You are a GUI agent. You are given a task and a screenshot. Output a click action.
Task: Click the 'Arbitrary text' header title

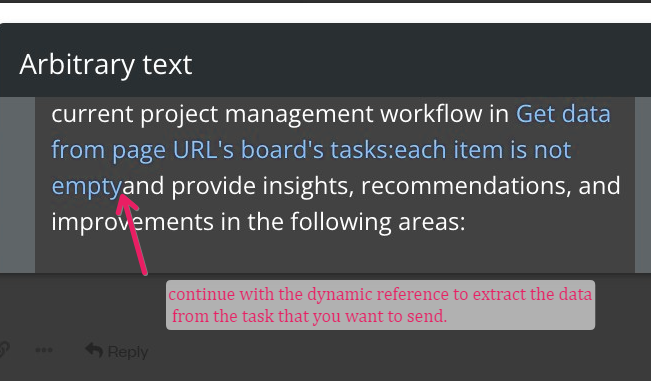tap(105, 65)
